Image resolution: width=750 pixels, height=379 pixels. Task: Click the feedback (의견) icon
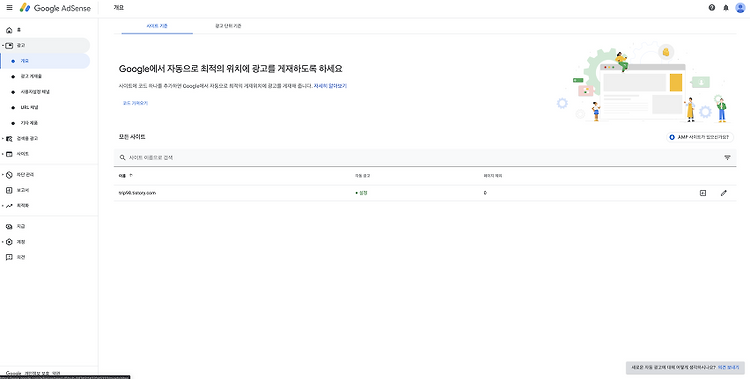pos(9,257)
